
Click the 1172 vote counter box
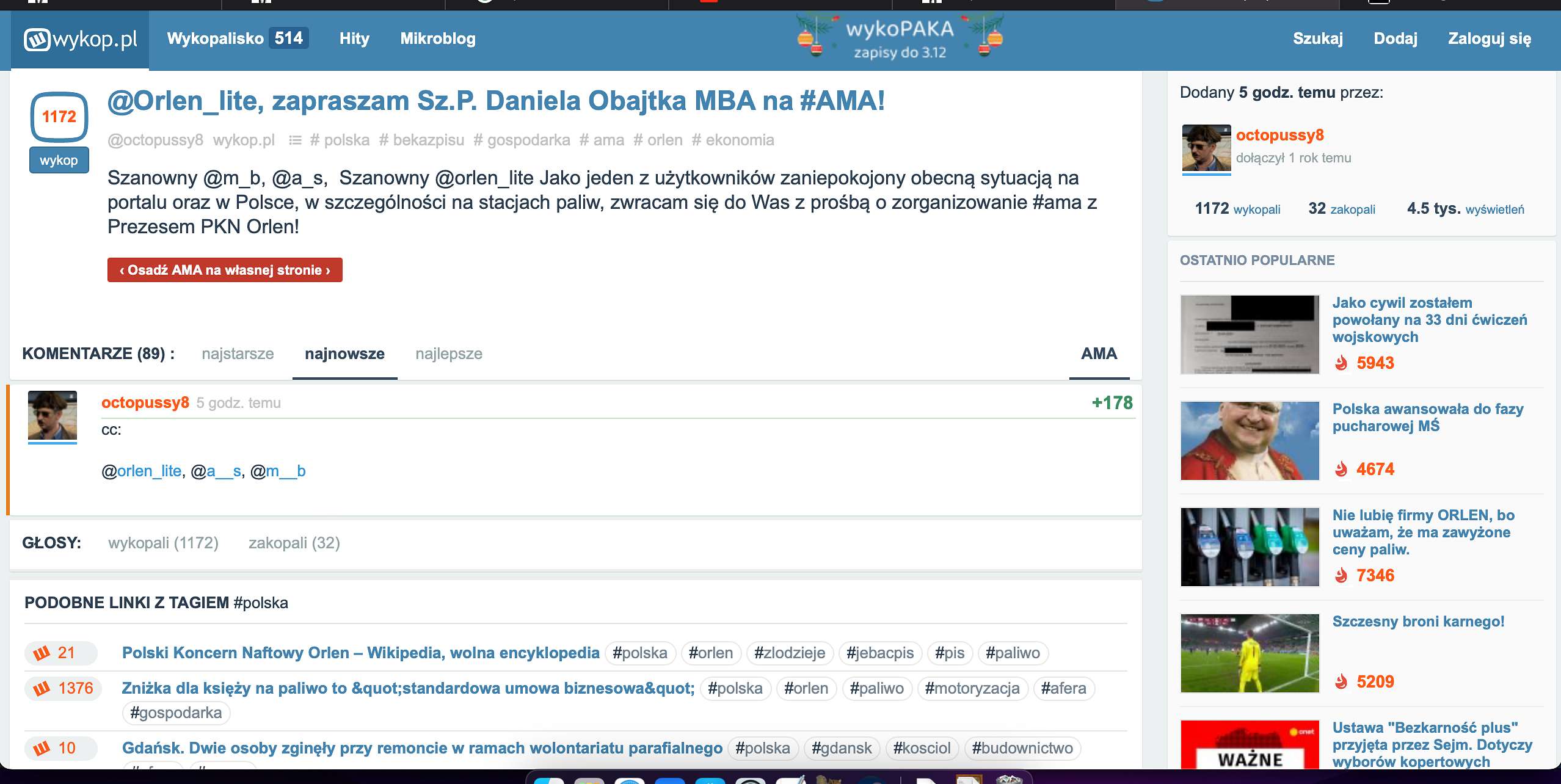[59, 117]
